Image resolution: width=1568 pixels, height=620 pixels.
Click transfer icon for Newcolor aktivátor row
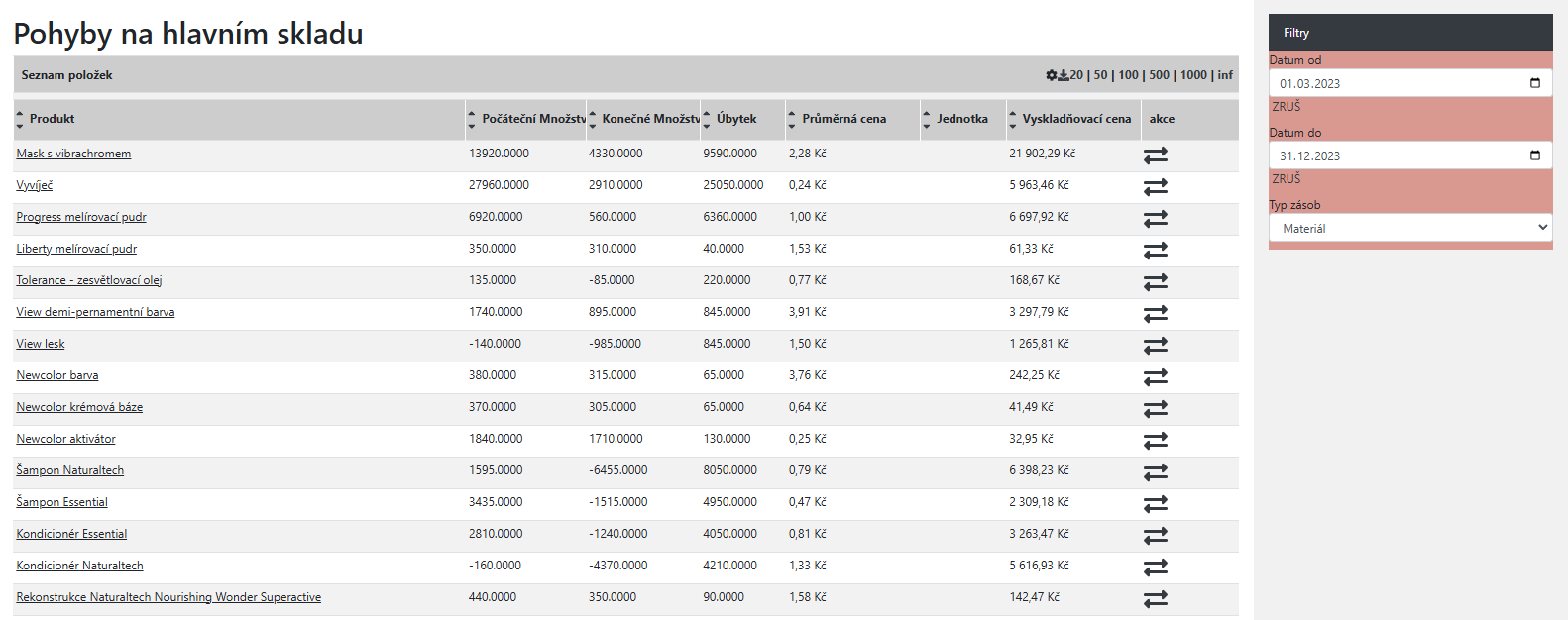pos(1156,440)
